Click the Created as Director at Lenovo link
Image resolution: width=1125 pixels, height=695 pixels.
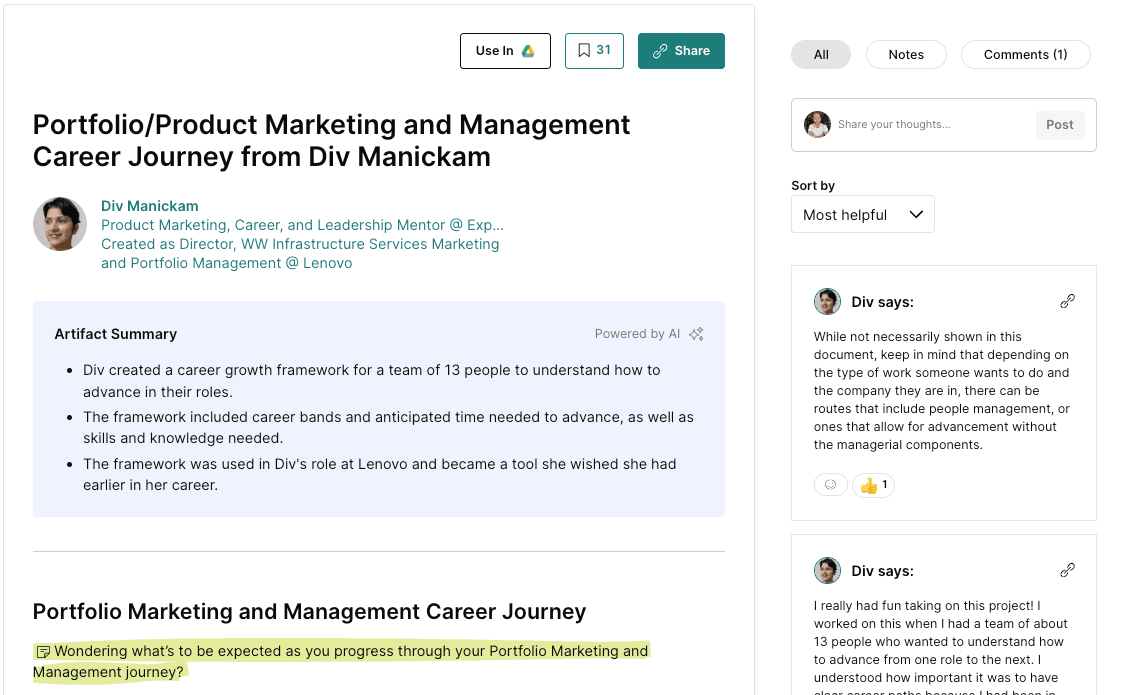pos(300,254)
